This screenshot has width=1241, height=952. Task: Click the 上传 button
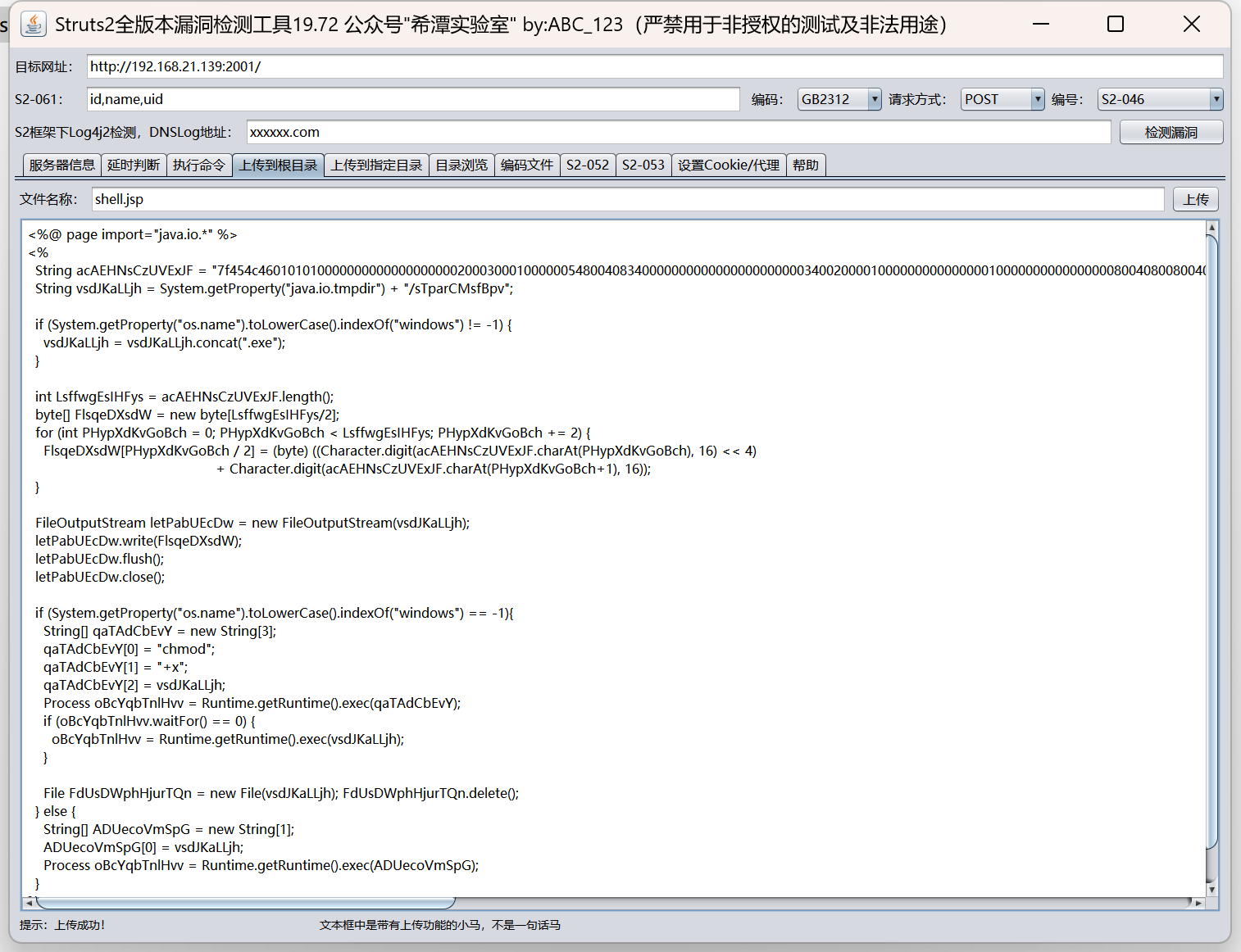coord(1196,199)
